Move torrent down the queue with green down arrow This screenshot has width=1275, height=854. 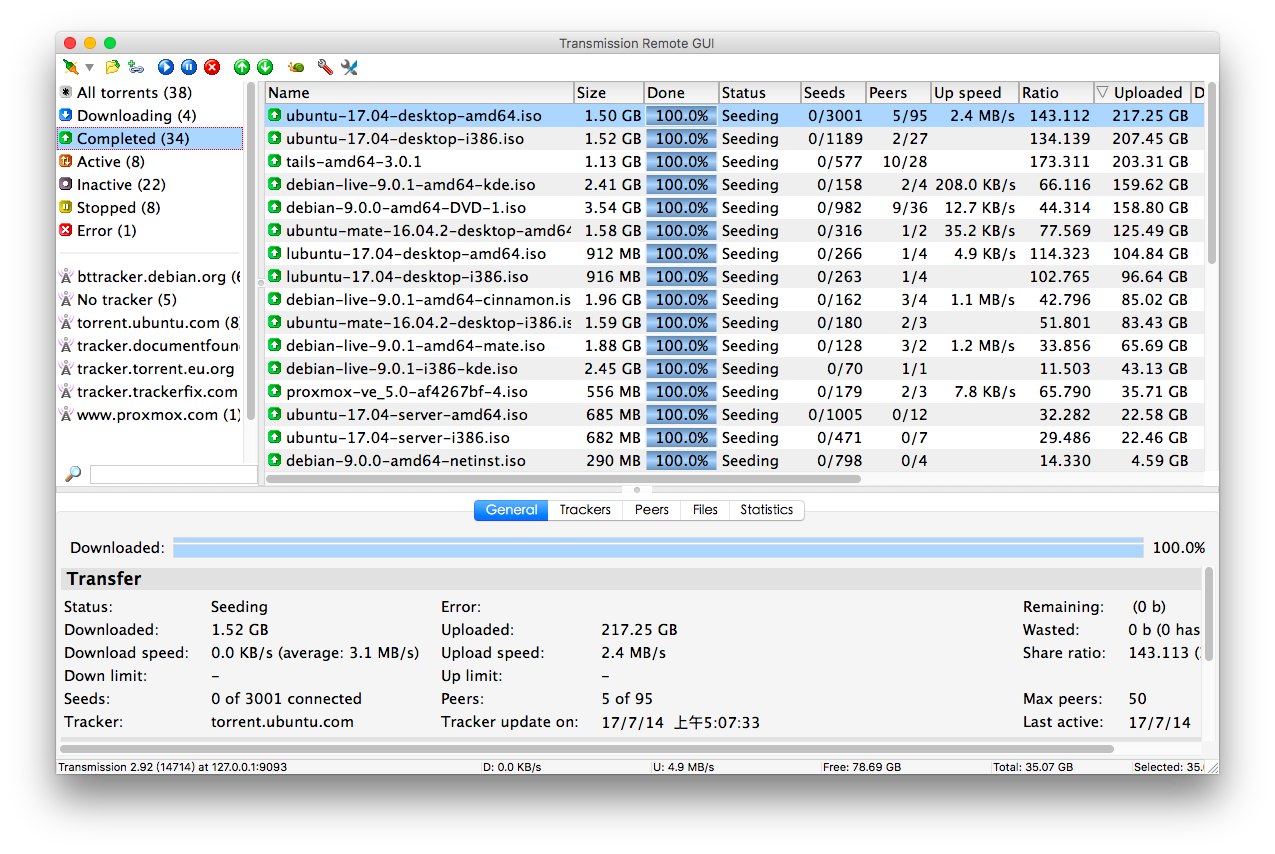pos(265,67)
